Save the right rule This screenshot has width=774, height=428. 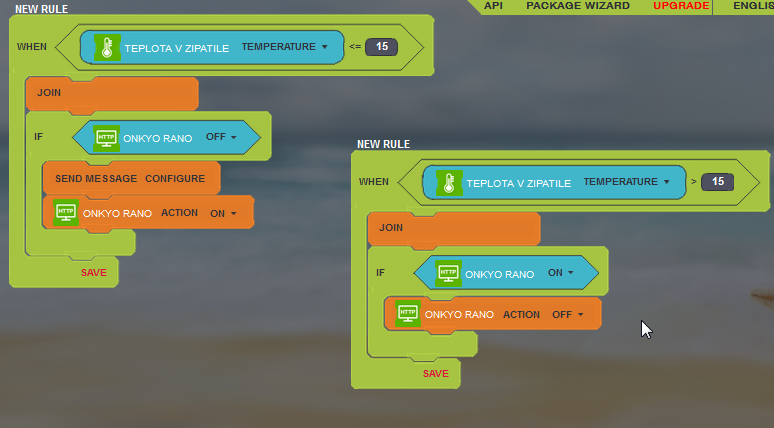tap(436, 373)
